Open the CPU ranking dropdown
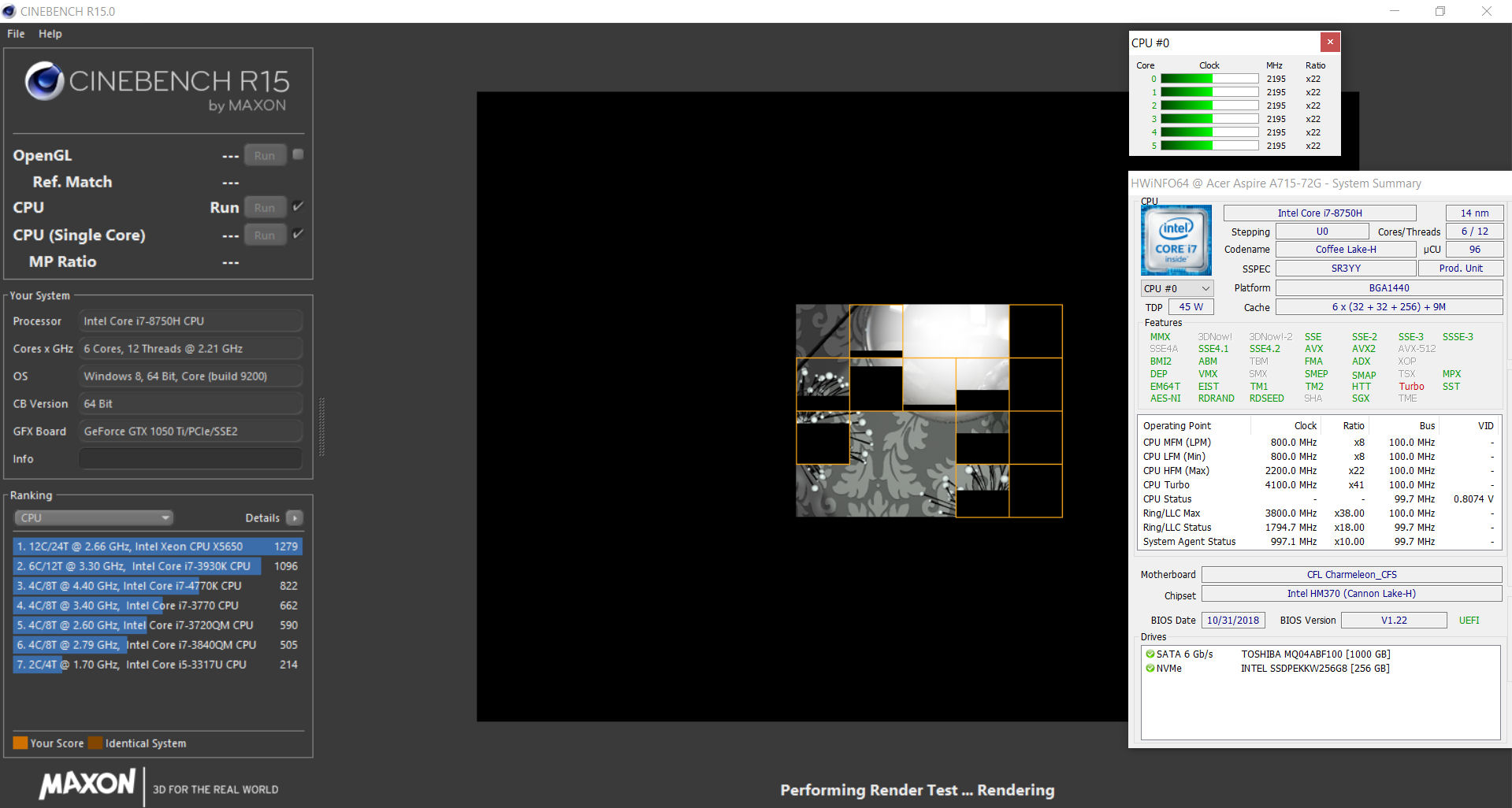Image resolution: width=1512 pixels, height=808 pixels. (94, 517)
